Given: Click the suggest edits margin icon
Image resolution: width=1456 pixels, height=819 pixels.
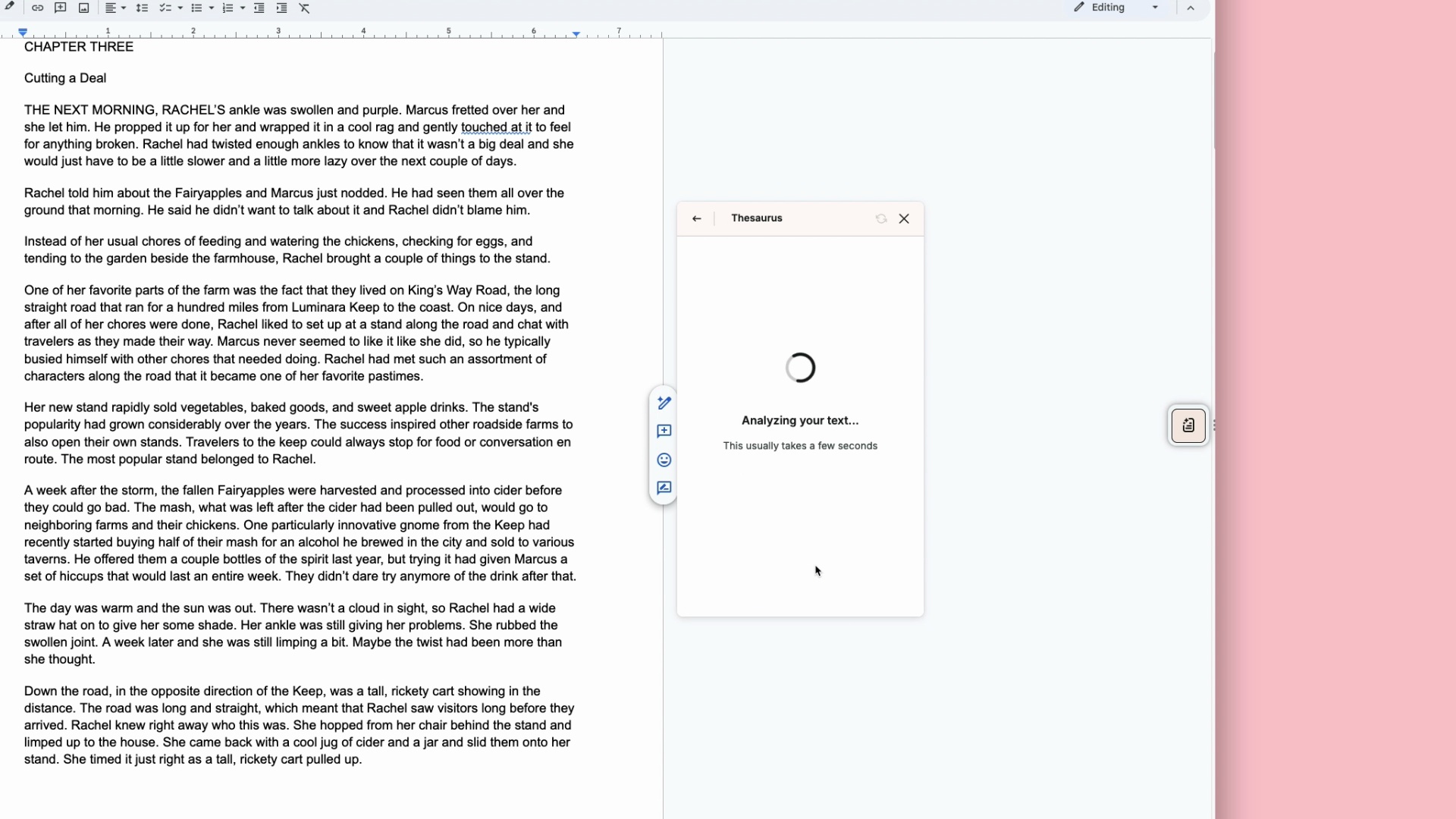Looking at the screenshot, I should (664, 488).
